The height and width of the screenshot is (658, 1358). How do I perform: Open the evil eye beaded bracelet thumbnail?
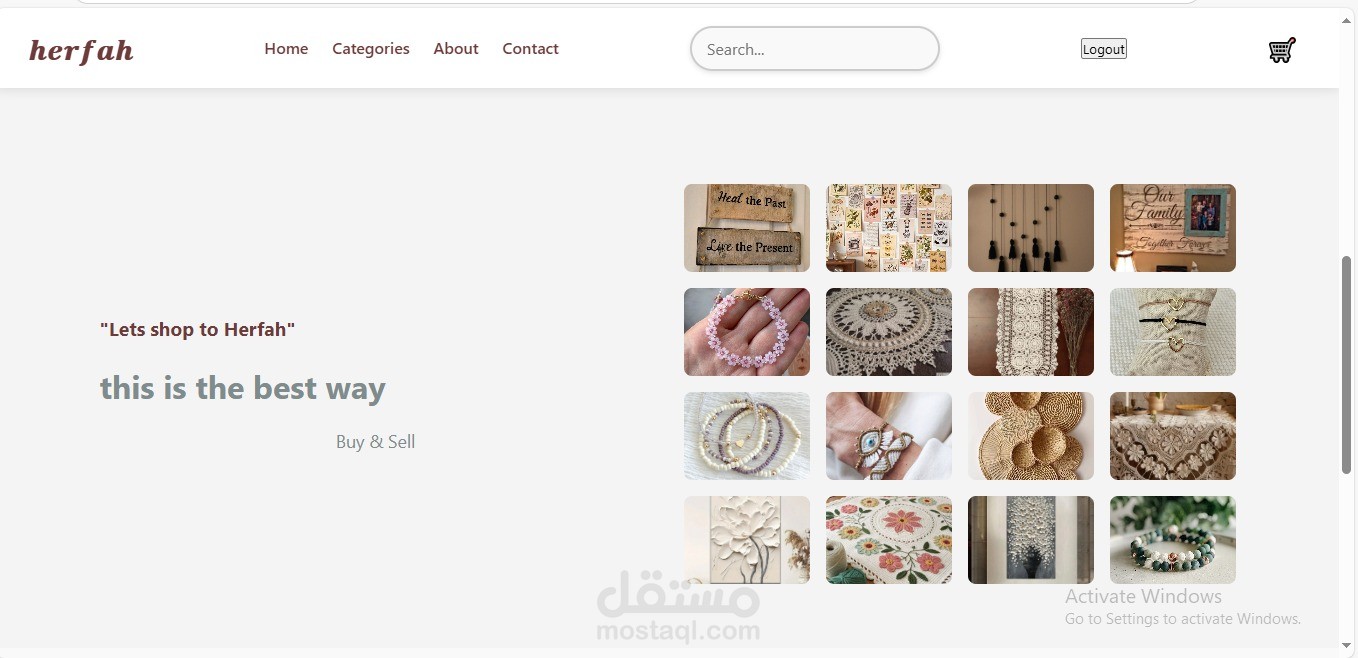click(x=889, y=436)
